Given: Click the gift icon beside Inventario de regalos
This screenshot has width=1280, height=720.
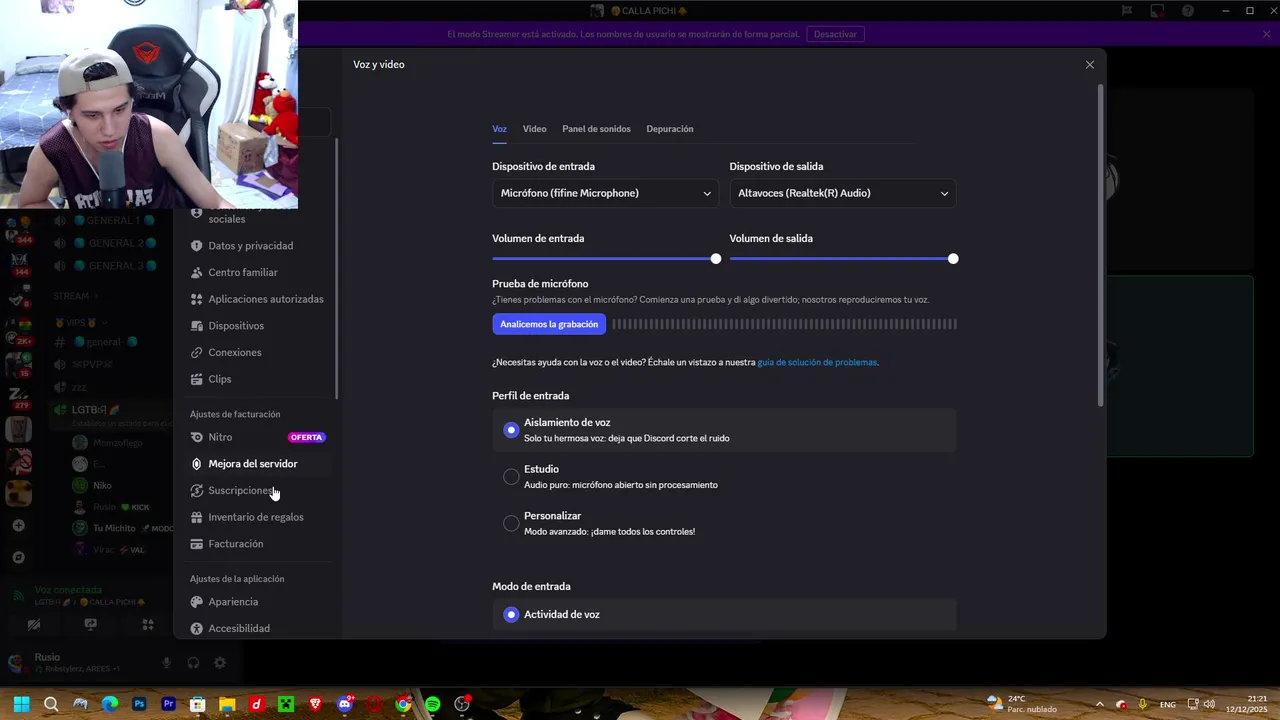Looking at the screenshot, I should [x=197, y=517].
